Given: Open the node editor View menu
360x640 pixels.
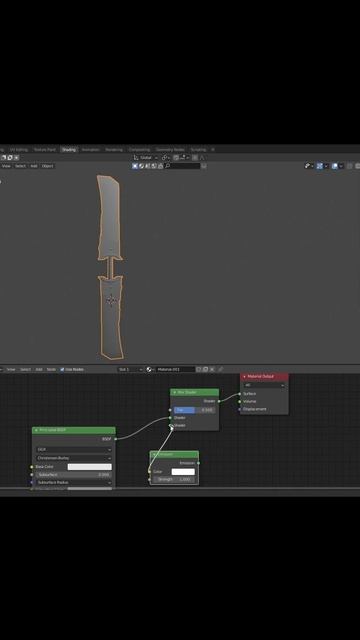Looking at the screenshot, I should coord(11,369).
